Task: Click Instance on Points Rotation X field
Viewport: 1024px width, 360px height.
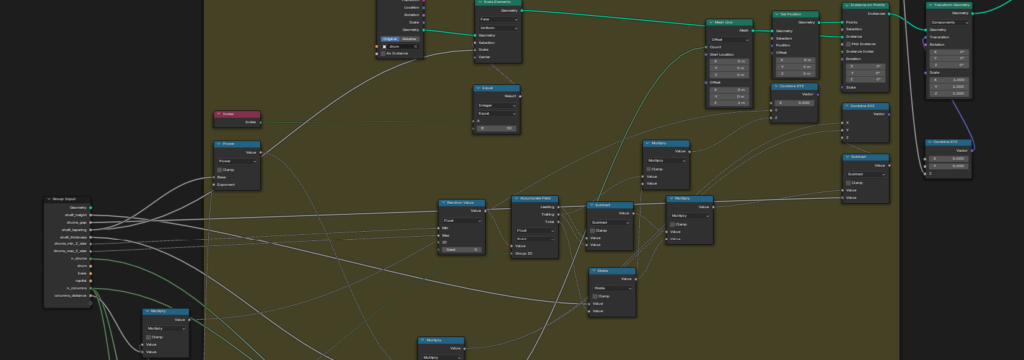Action: (866, 66)
